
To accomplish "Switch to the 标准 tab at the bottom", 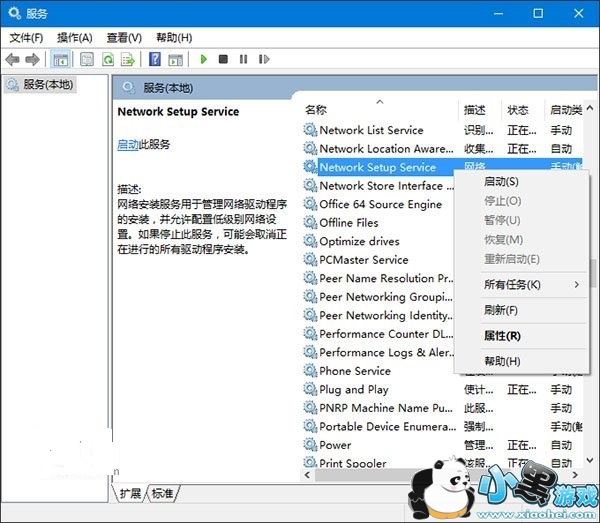I will point(162,493).
